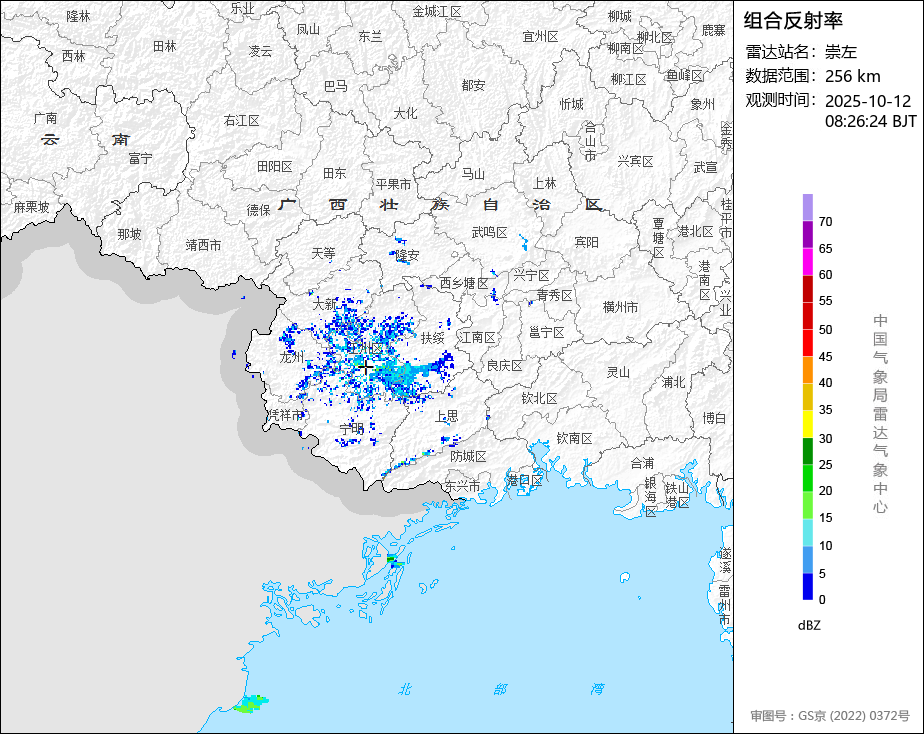Click the 防城区 map label
Image resolution: width=924 pixels, height=734 pixels.
[467, 456]
